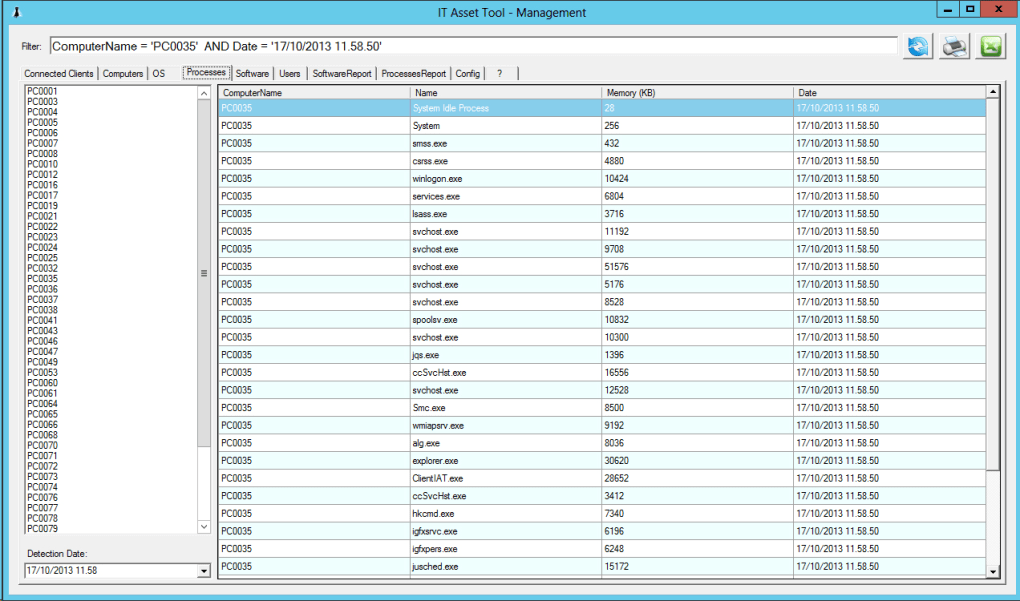Click into the Filter text field

coord(470,46)
